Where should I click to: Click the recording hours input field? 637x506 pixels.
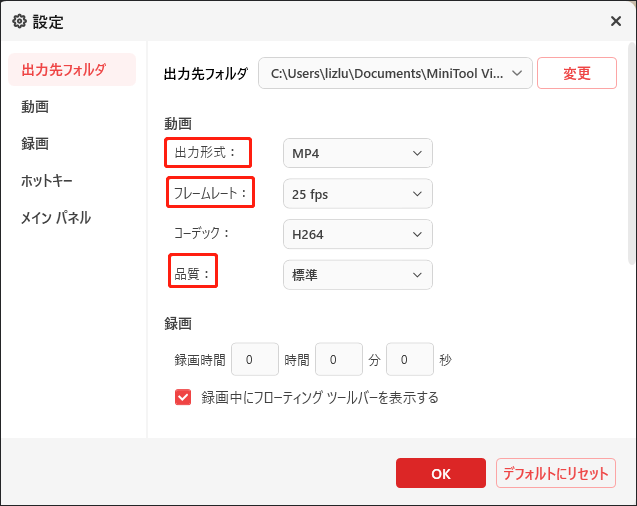click(255, 359)
